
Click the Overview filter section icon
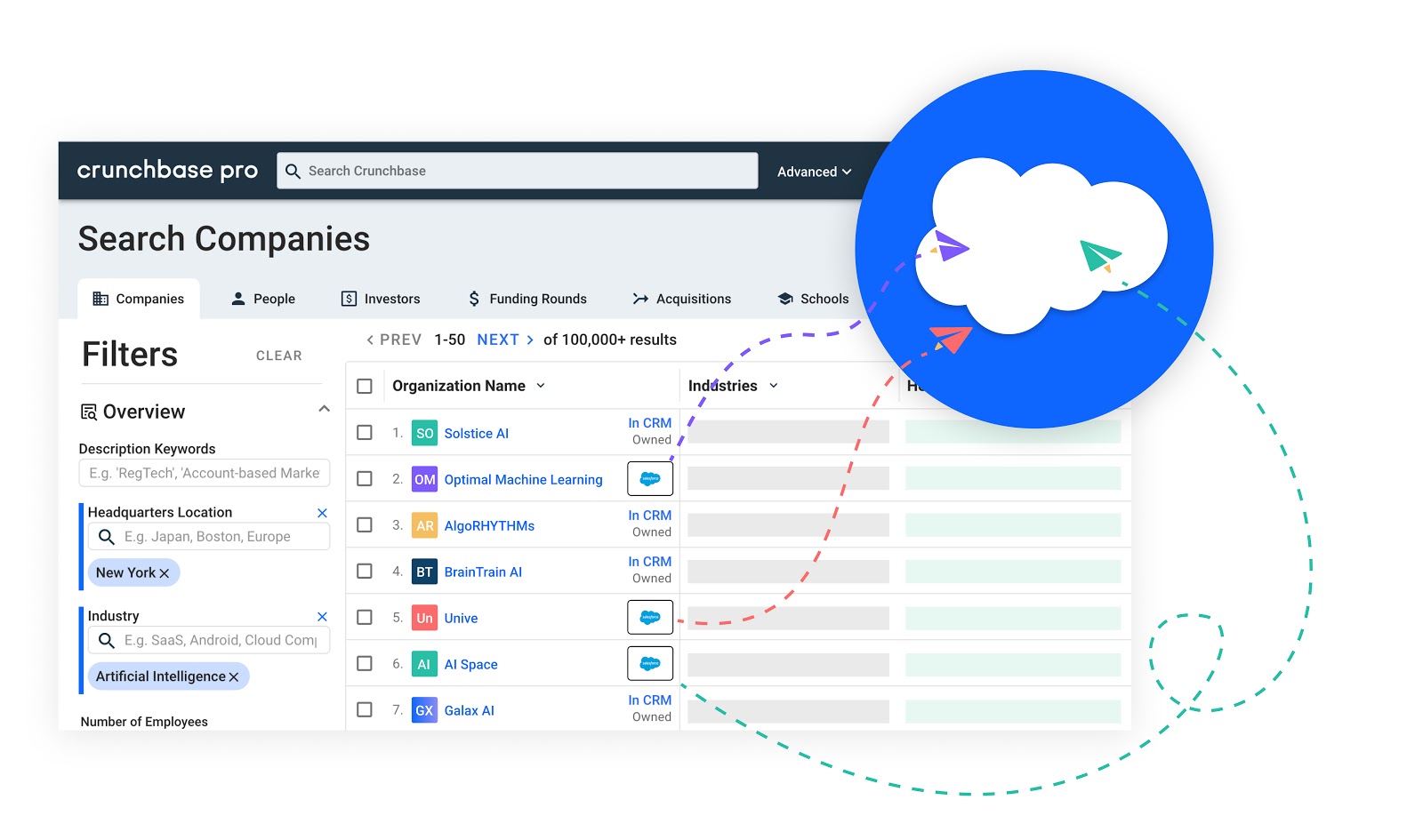point(89,412)
